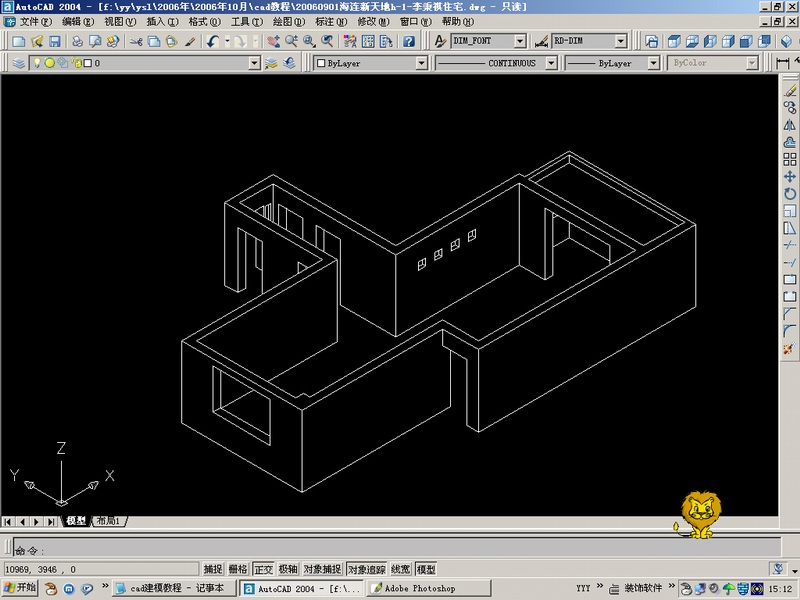Select the Move tool in the right toolbar
This screenshot has width=800, height=600.
coord(790,177)
